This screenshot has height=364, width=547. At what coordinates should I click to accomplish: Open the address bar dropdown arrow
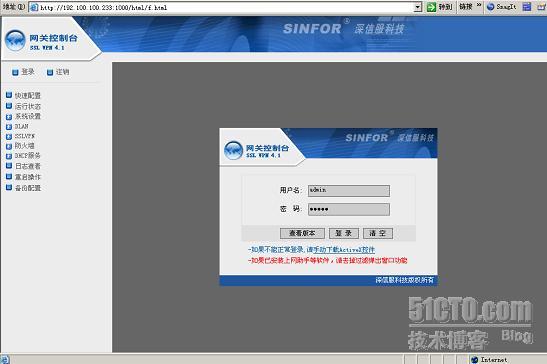[418, 7]
